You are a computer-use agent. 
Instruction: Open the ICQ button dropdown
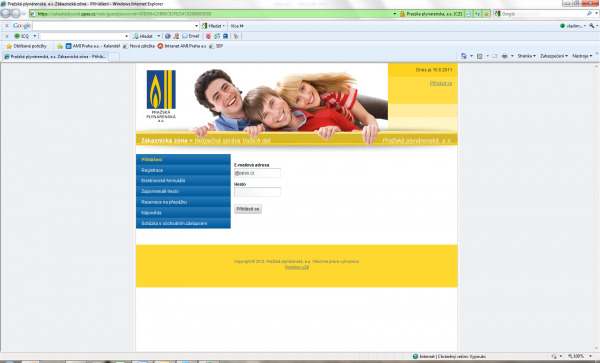click(x=35, y=36)
